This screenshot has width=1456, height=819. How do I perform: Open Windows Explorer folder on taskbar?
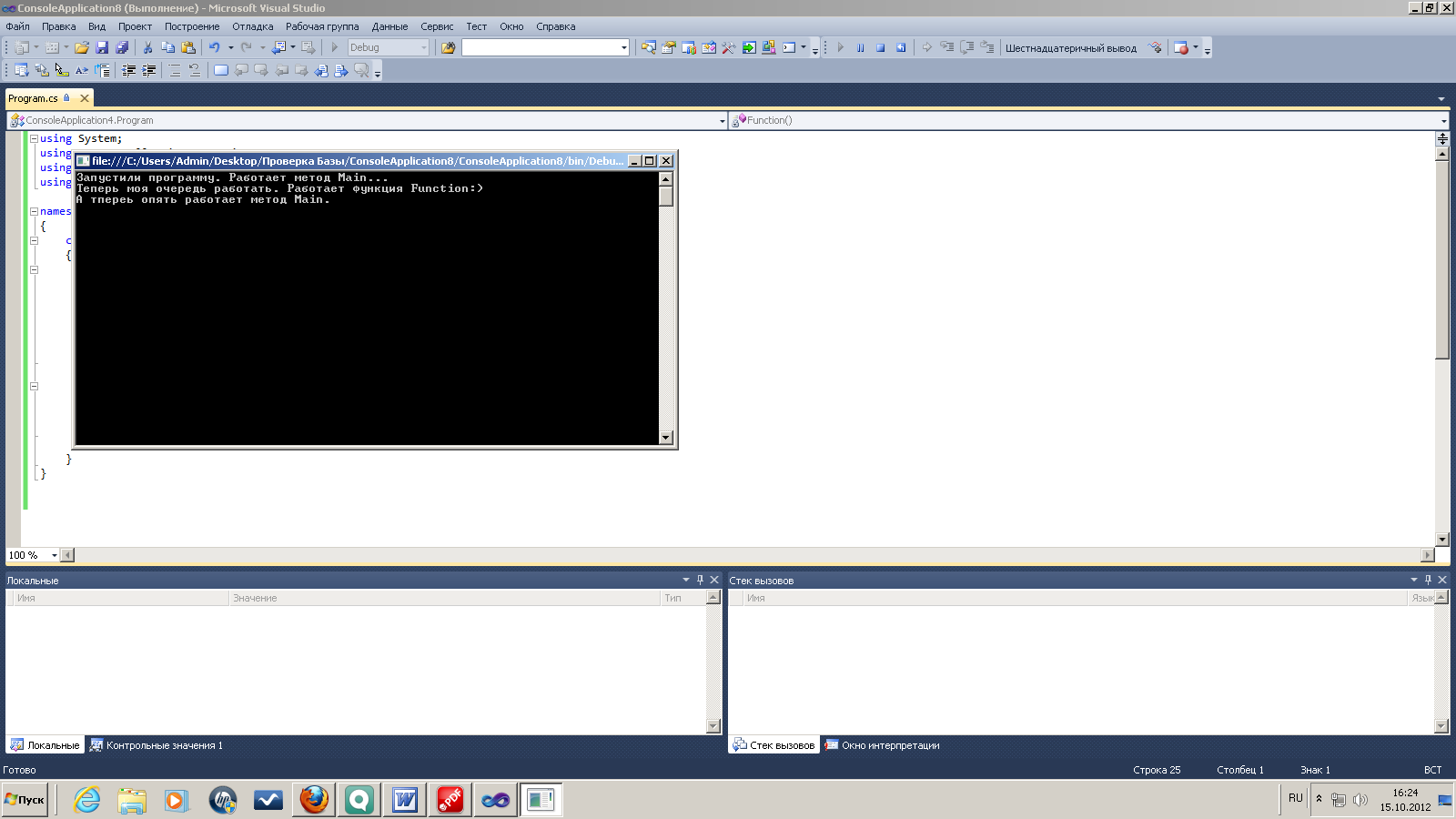click(132, 800)
